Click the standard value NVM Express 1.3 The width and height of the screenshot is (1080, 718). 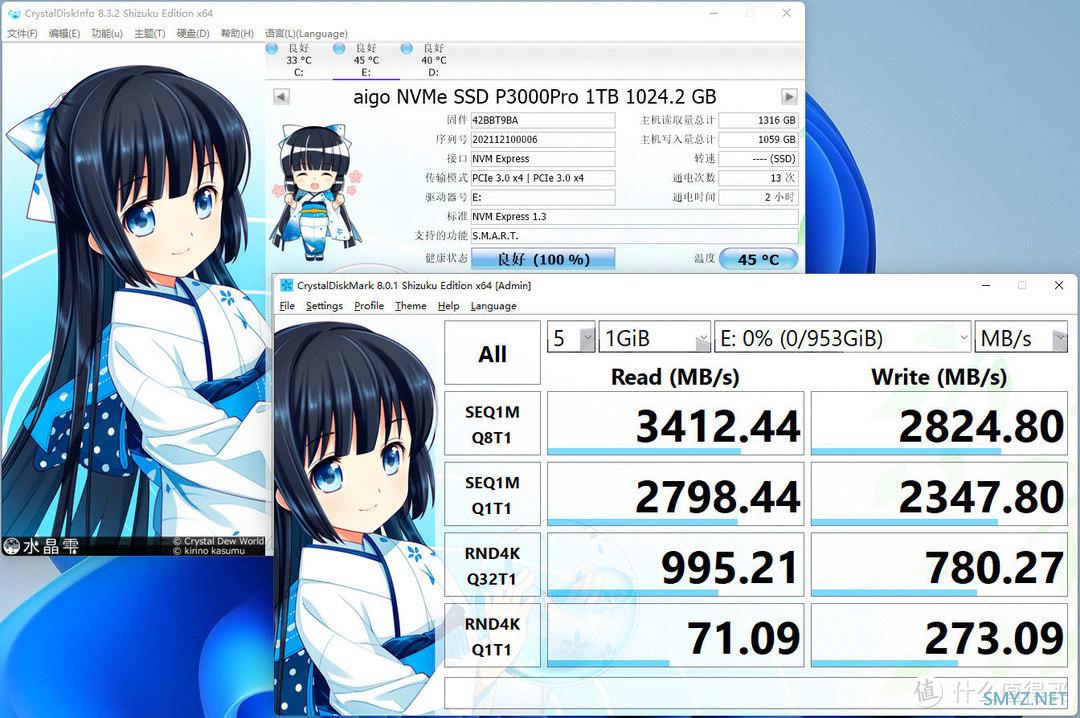pyautogui.click(x=634, y=216)
